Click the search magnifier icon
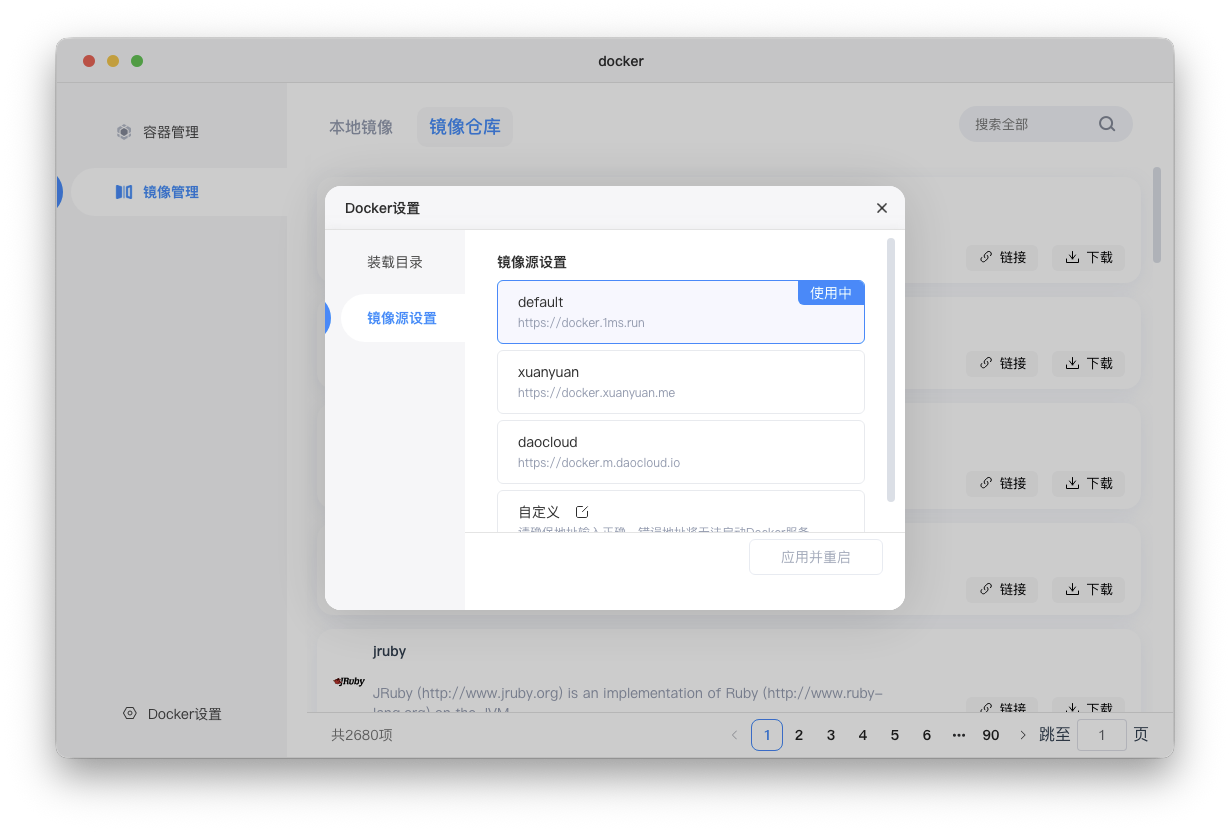This screenshot has width=1230, height=832. pyautogui.click(x=1107, y=124)
